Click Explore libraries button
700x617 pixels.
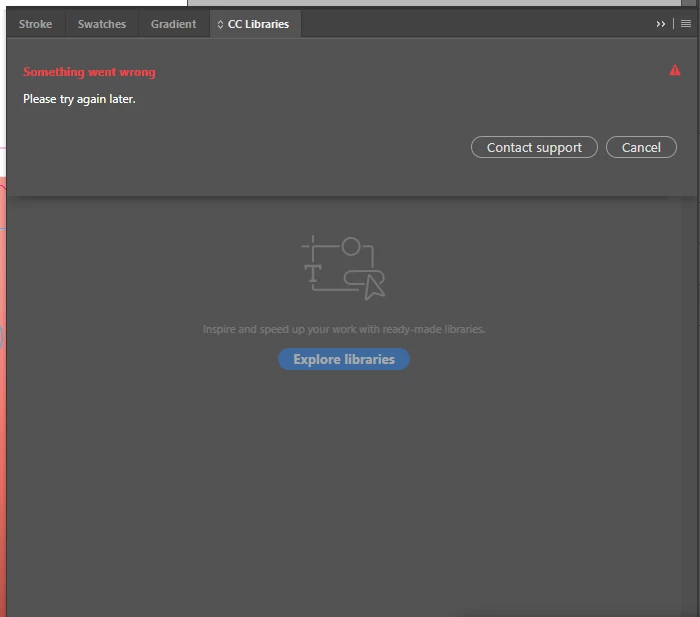pos(344,359)
